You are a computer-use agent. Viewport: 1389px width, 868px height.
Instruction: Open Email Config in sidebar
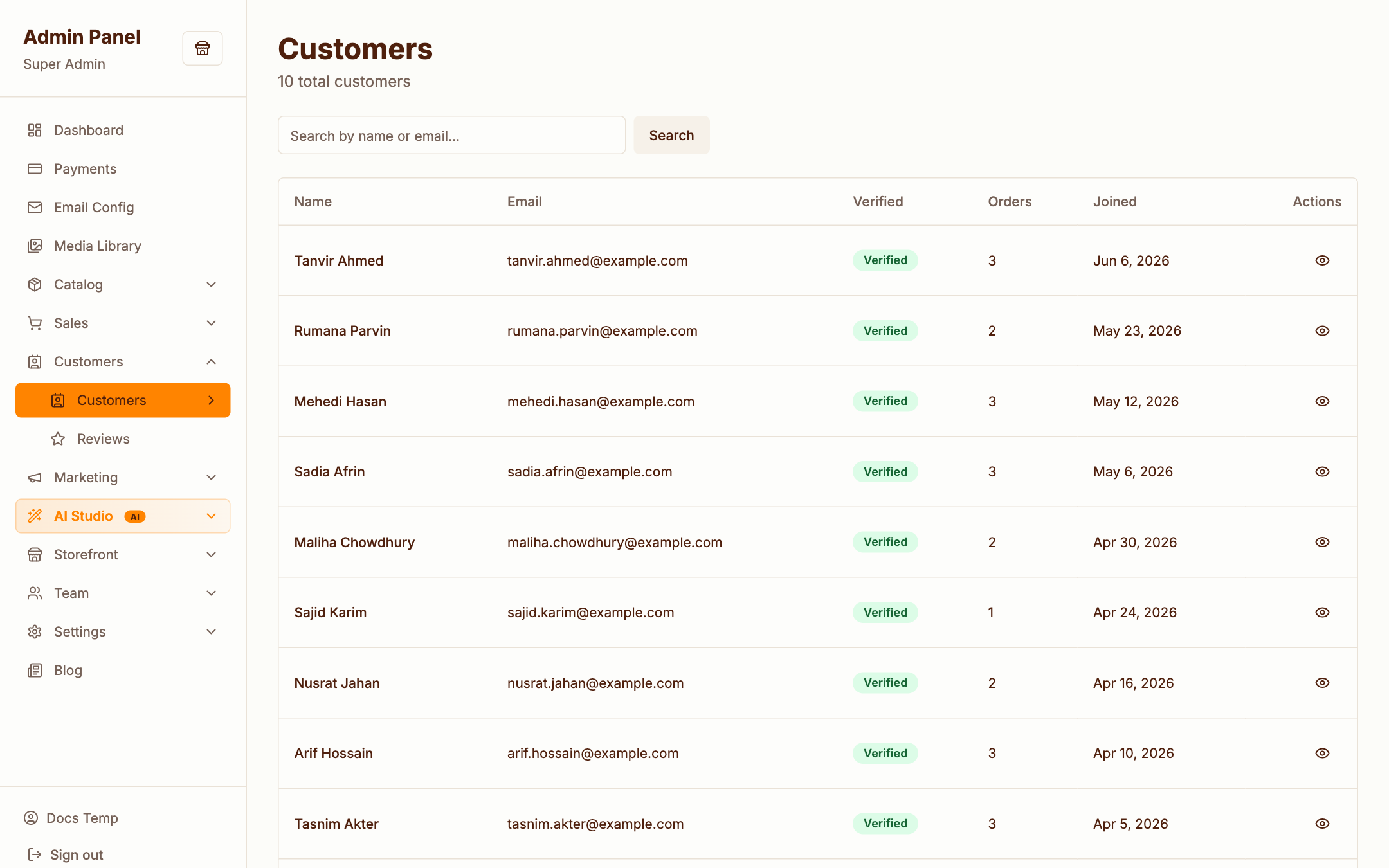click(x=123, y=208)
